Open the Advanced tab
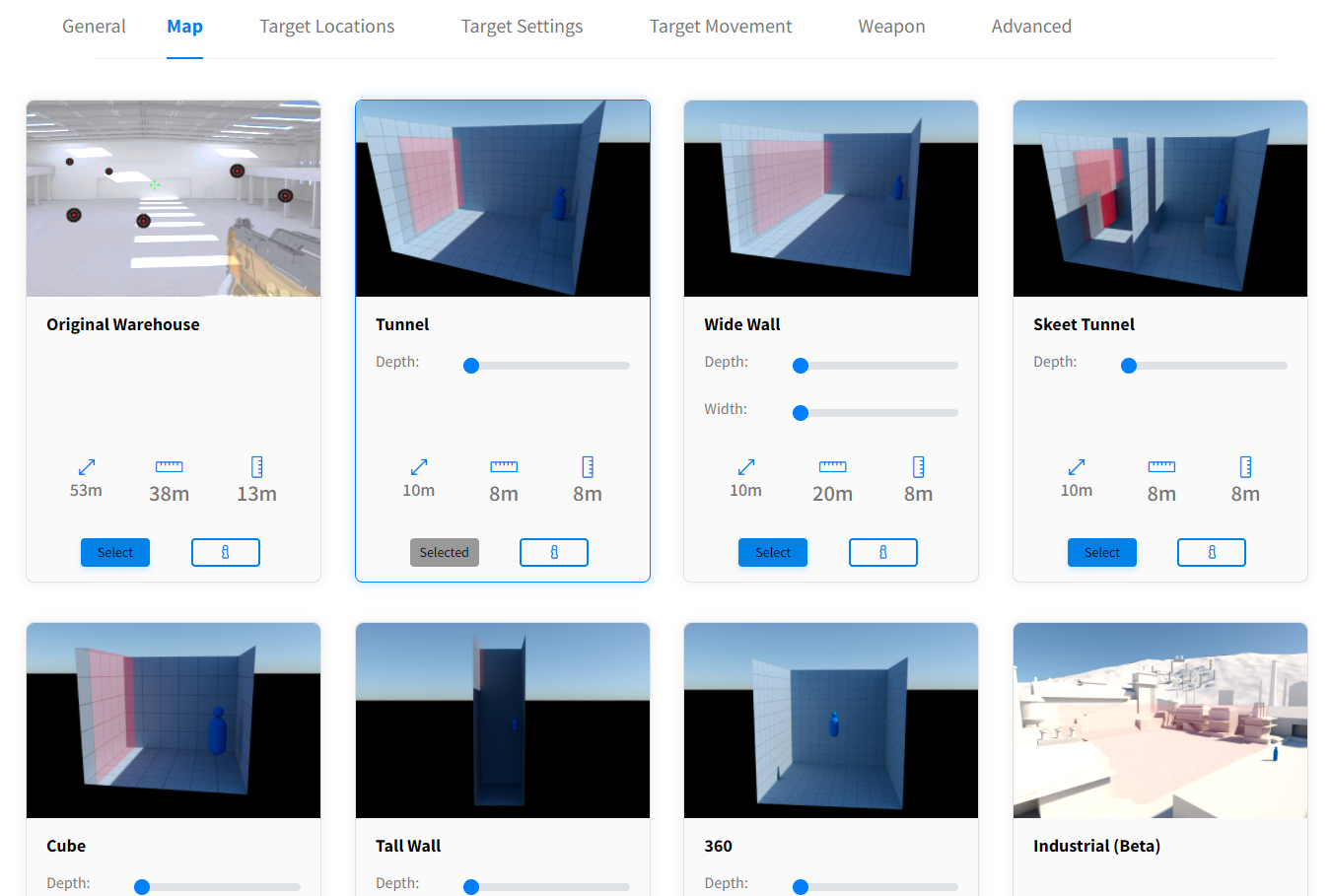 coord(1031,27)
